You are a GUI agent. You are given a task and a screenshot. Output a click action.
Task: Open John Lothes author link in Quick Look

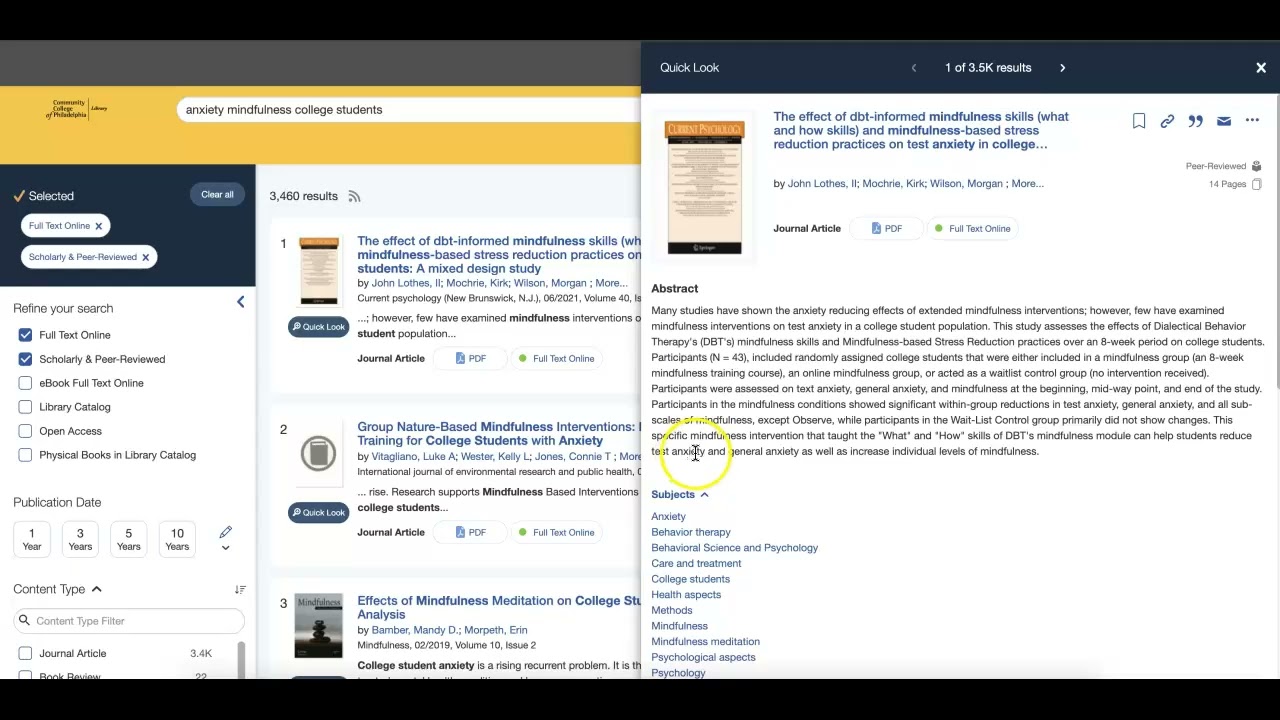[x=822, y=184]
